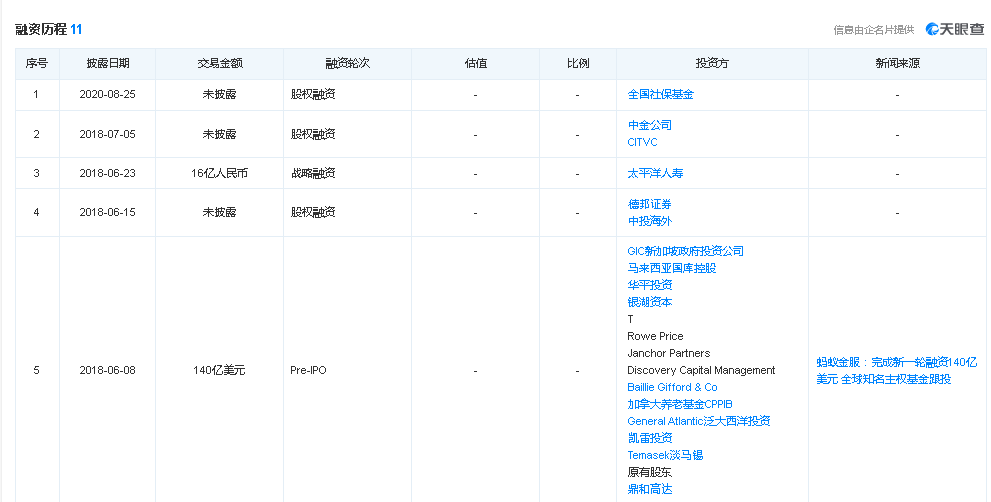Select the date 2018-06-15 cell

tap(107, 212)
